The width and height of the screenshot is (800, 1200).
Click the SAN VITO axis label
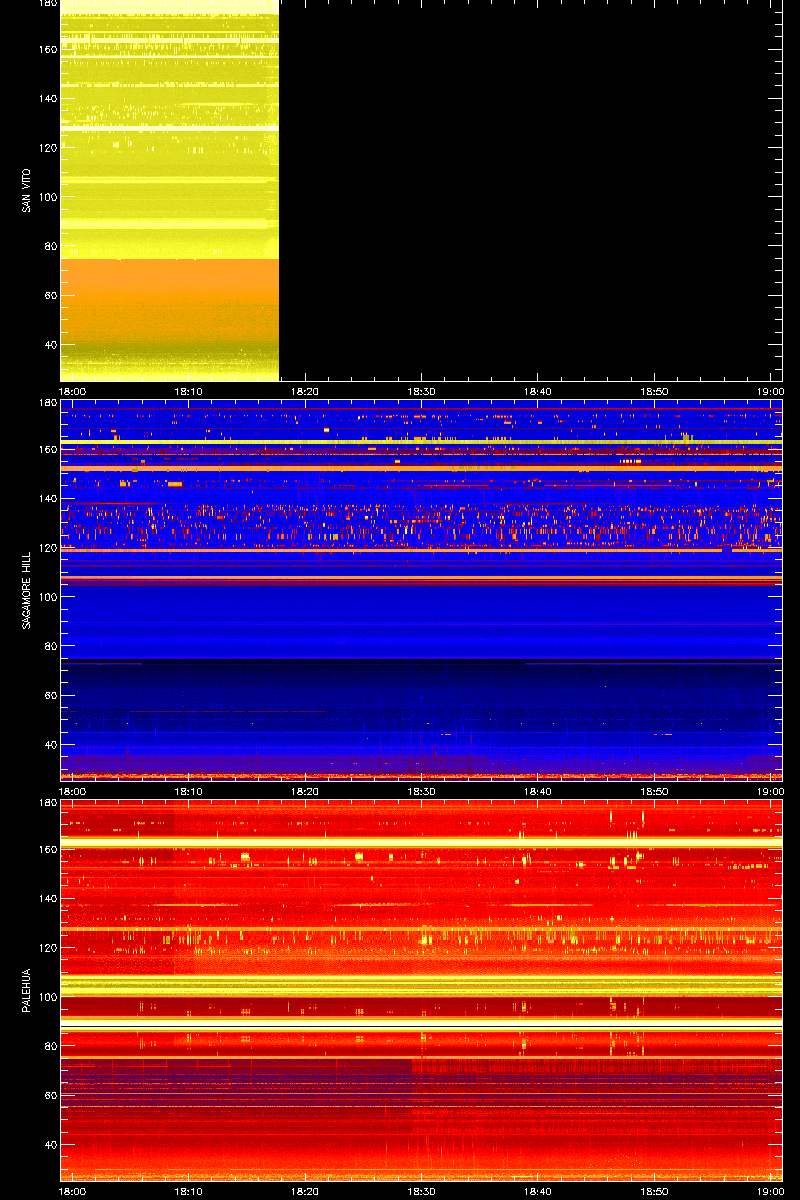(25, 190)
